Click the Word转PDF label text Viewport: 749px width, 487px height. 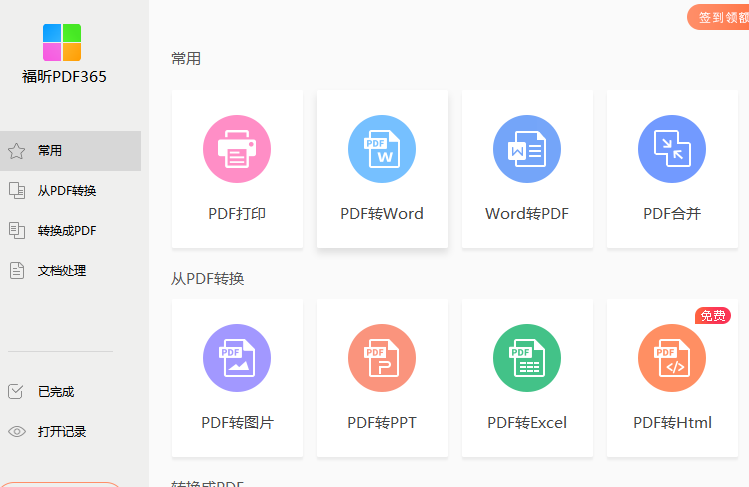527,213
